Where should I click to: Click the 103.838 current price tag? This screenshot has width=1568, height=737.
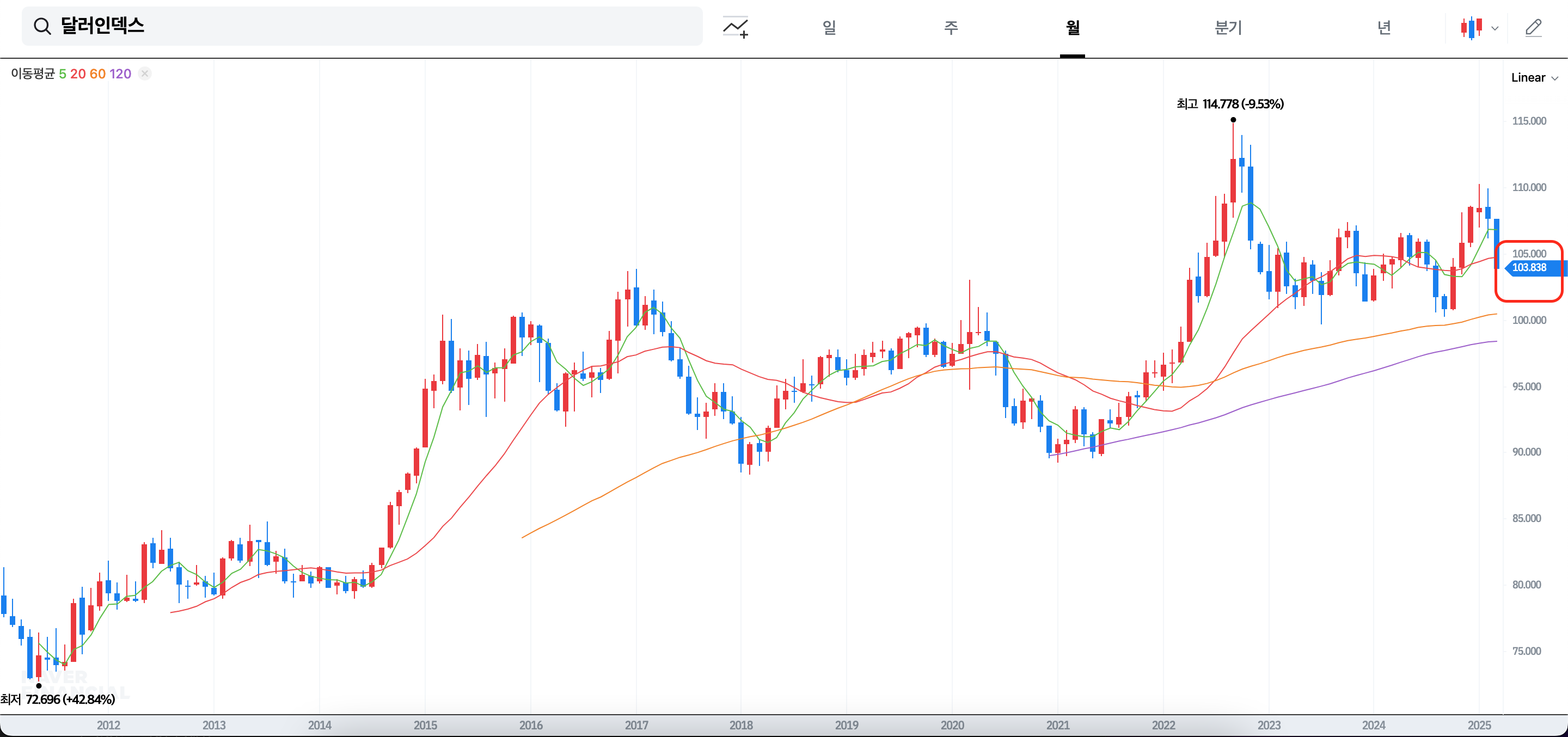point(1529,267)
